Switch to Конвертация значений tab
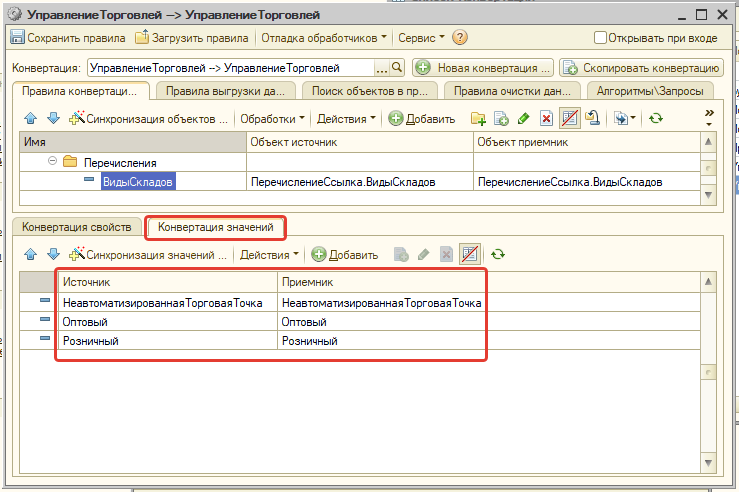The height and width of the screenshot is (492, 739). (x=215, y=227)
